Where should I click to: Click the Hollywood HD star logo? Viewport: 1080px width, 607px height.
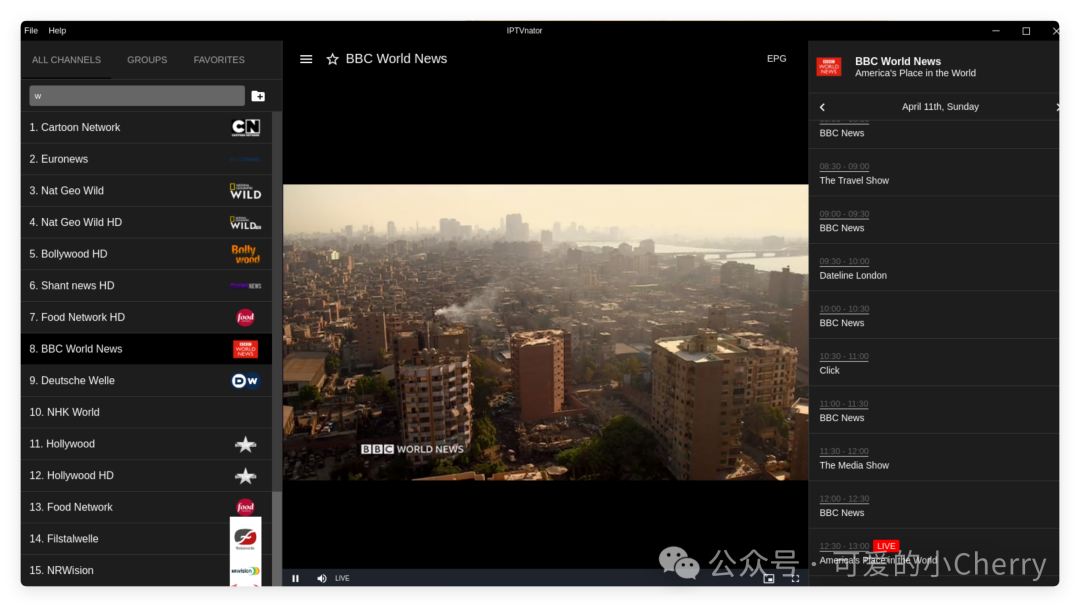coord(245,476)
